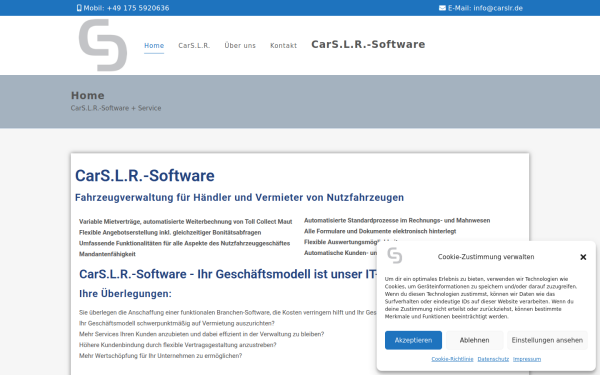The width and height of the screenshot is (600, 375).
Task: Click the CarS.L.R. site logo
Action: tap(103, 45)
